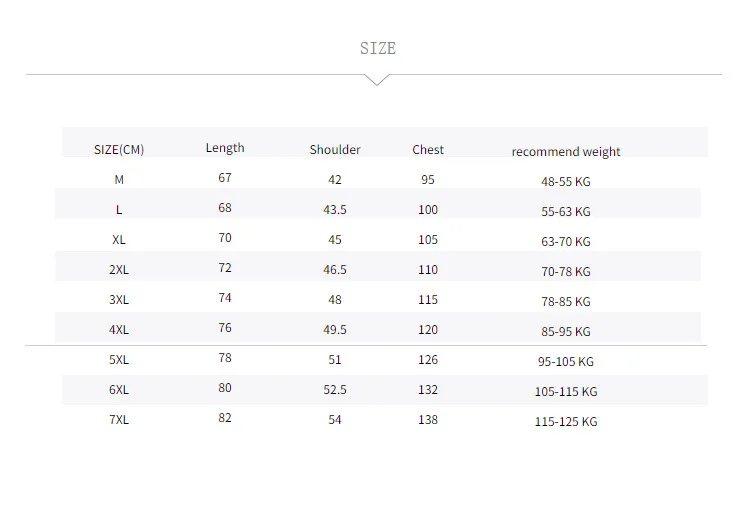The width and height of the screenshot is (750, 512).
Task: Select the chest value 126
Action: click(x=428, y=360)
